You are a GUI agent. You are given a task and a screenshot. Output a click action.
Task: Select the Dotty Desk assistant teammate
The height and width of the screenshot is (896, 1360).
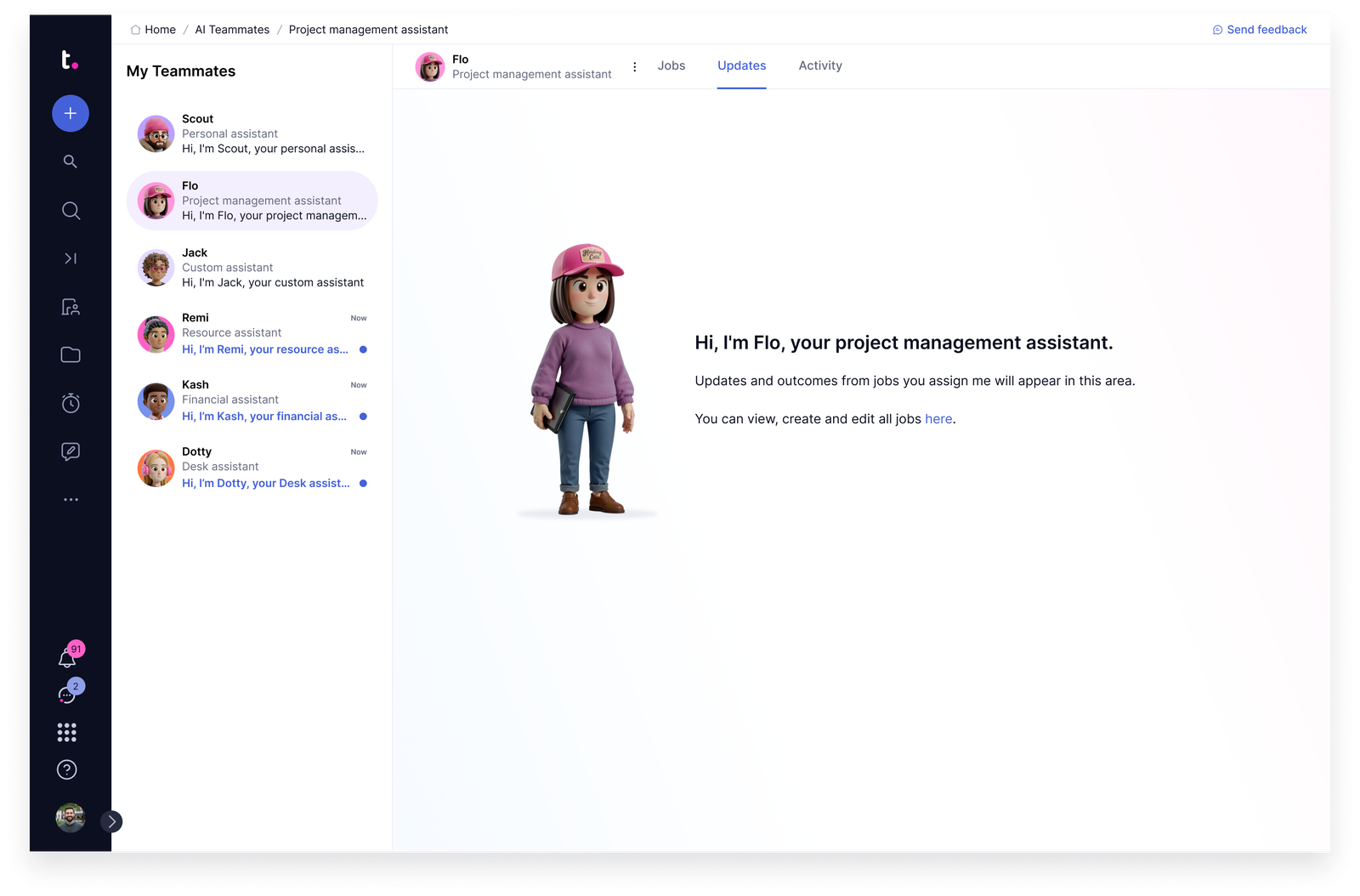pos(252,468)
